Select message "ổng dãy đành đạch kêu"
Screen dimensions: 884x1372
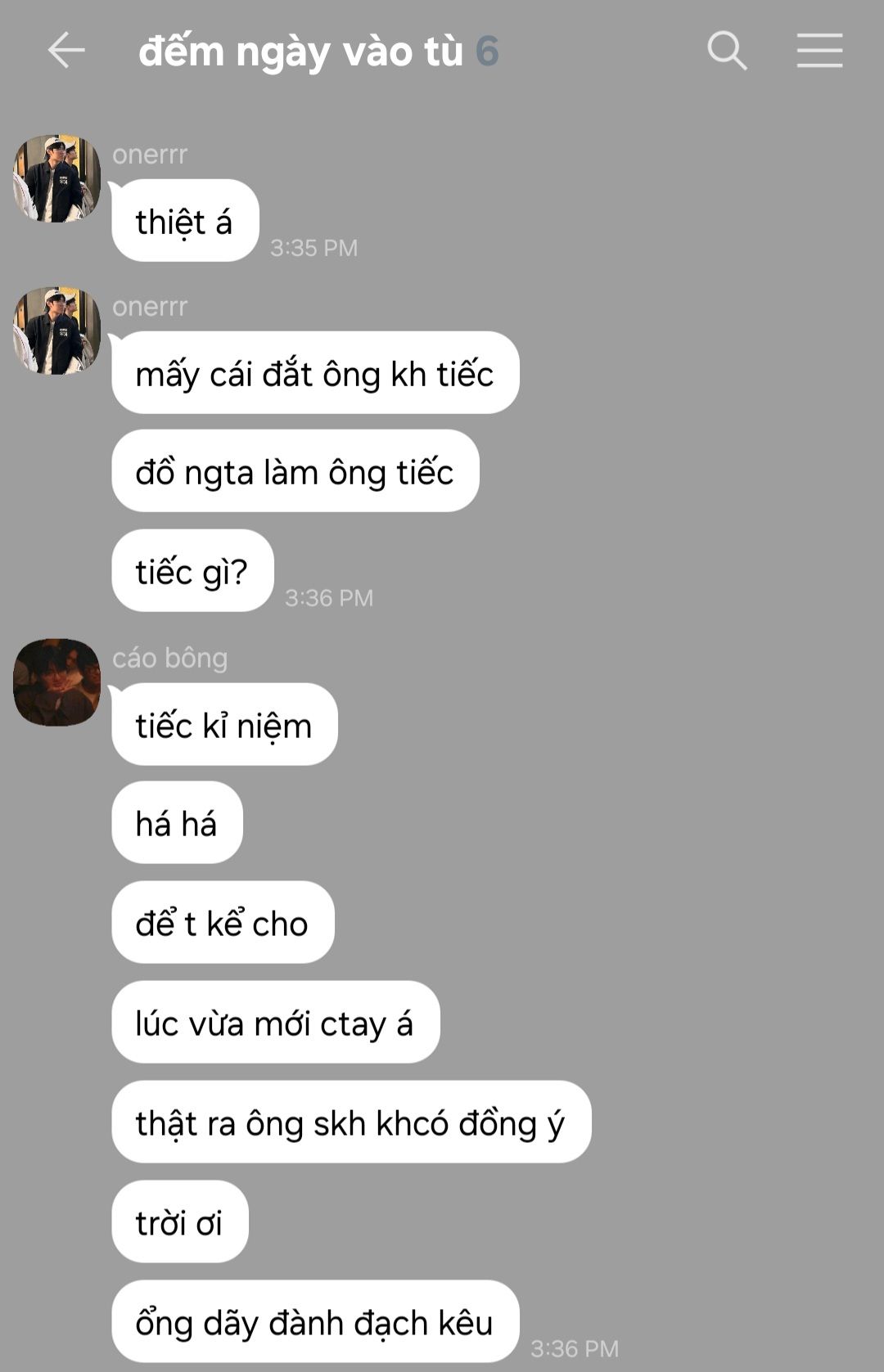point(315,1322)
